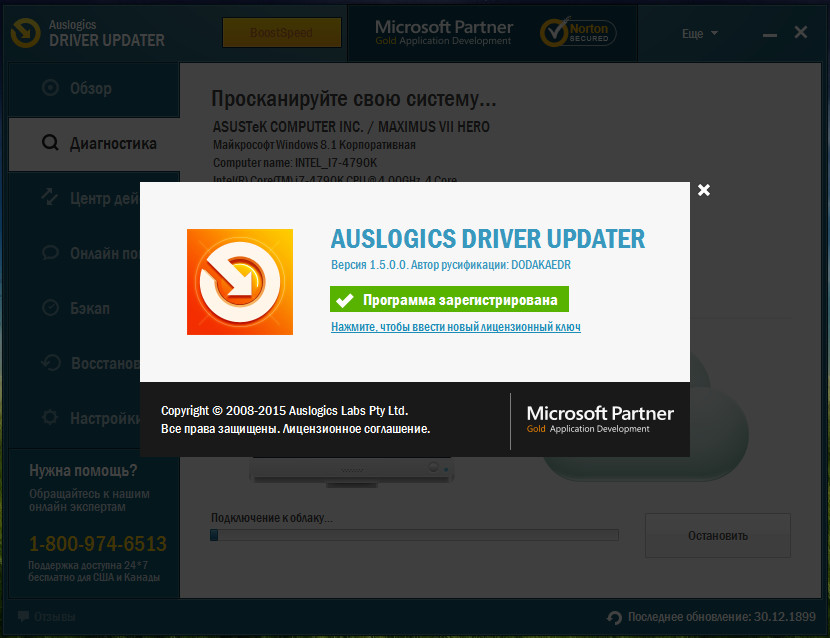The width and height of the screenshot is (830, 638).
Task: Open Отзывы feedback link in status bar
Action: coord(55,617)
